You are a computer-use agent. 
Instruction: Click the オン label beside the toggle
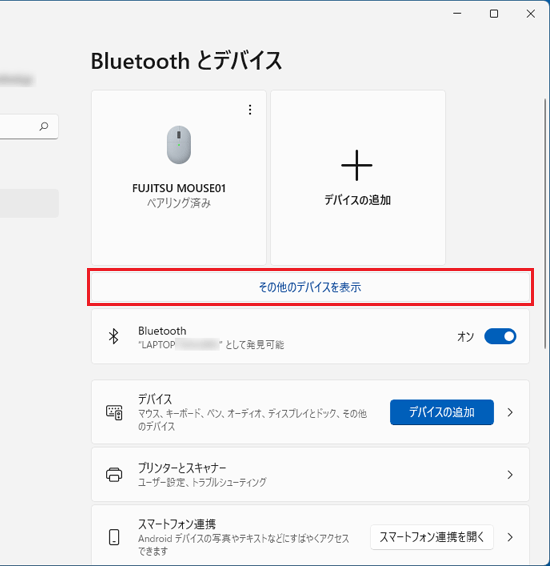(x=466, y=337)
